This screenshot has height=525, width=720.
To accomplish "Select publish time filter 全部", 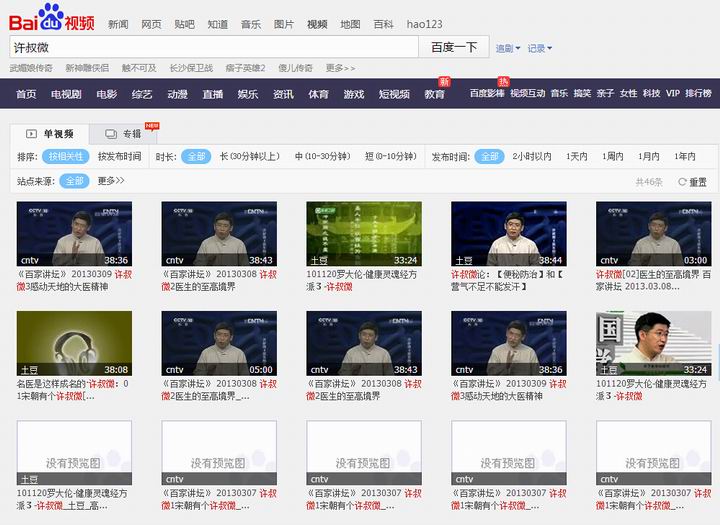I will pyautogui.click(x=489, y=157).
